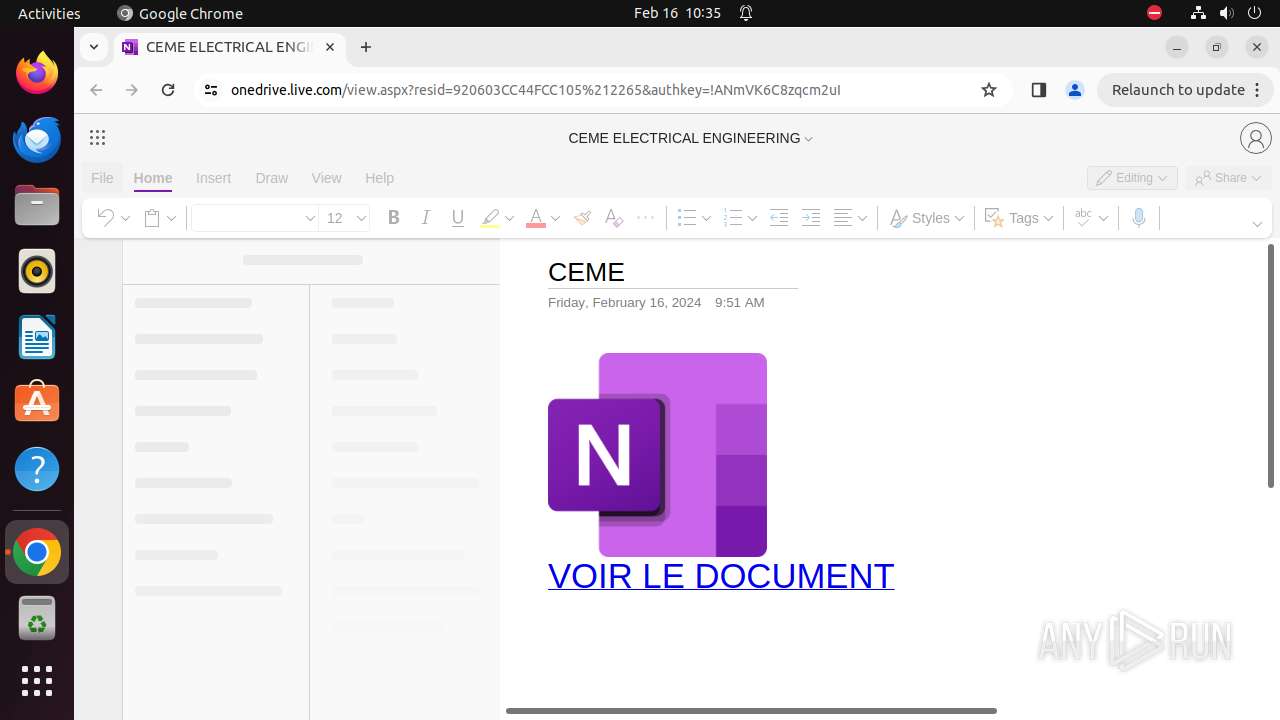Expand the CEME ELECTRICAL ENGINEERING notebook title
This screenshot has width=1280, height=720.
(x=690, y=138)
